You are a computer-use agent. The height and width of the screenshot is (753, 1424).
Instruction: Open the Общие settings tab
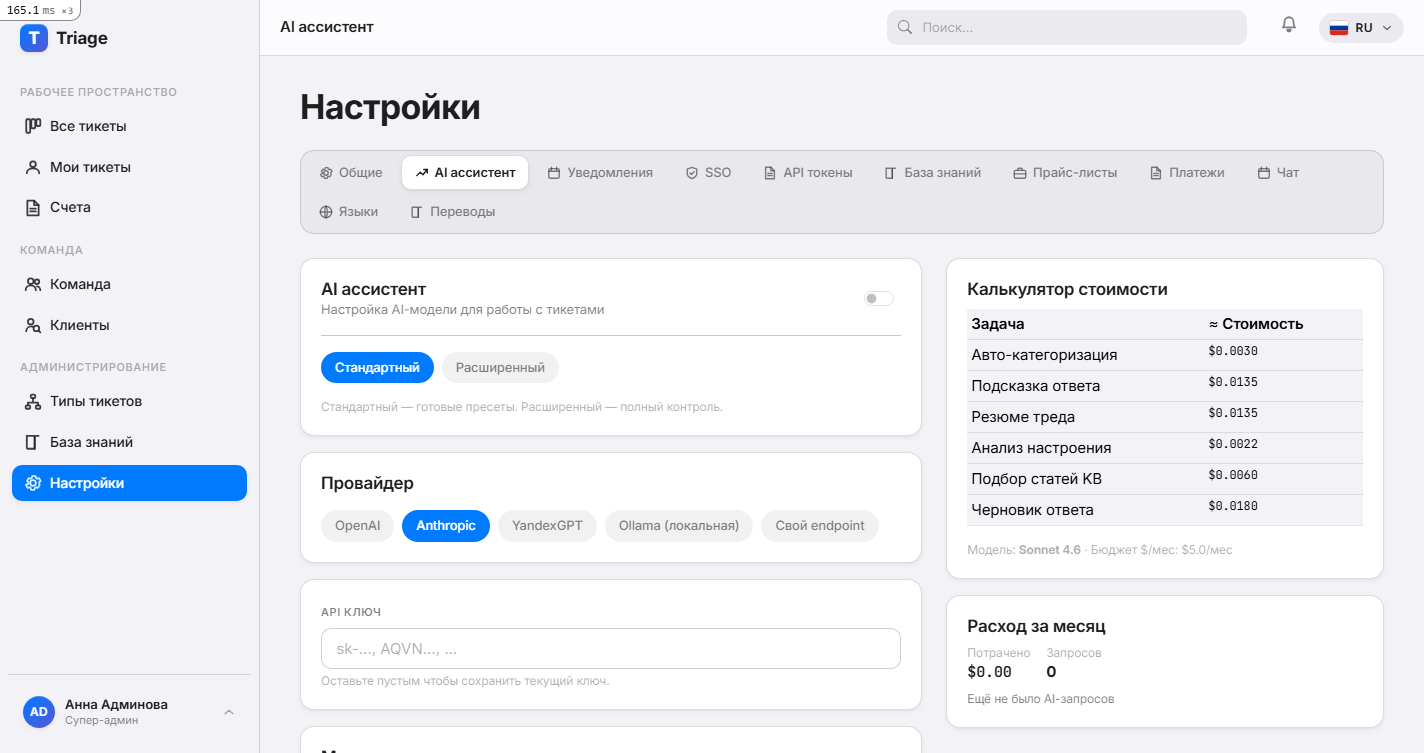(x=351, y=173)
